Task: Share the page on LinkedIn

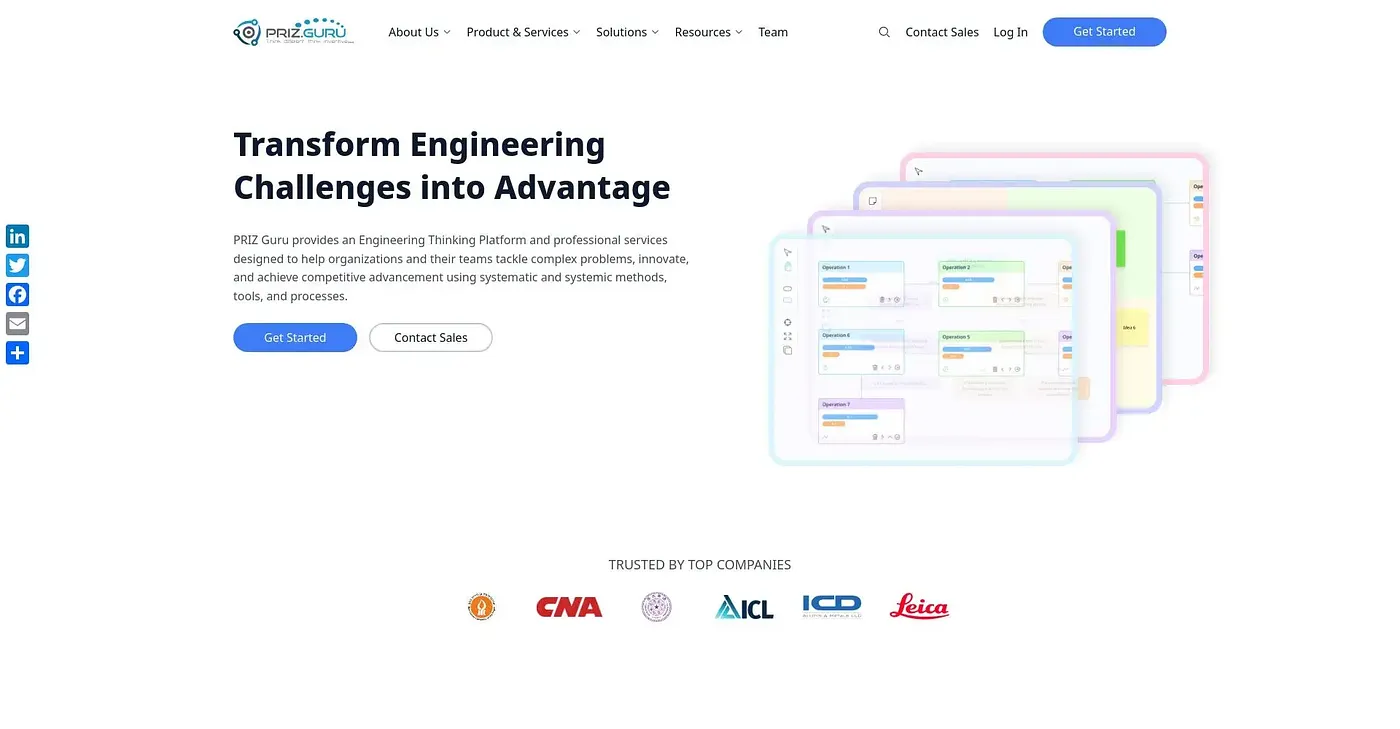Action: [x=17, y=236]
